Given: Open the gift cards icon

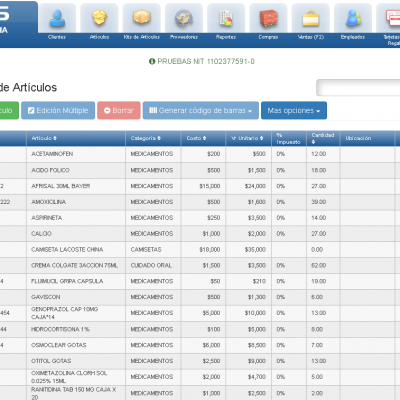Looking at the screenshot, I should pos(392,18).
